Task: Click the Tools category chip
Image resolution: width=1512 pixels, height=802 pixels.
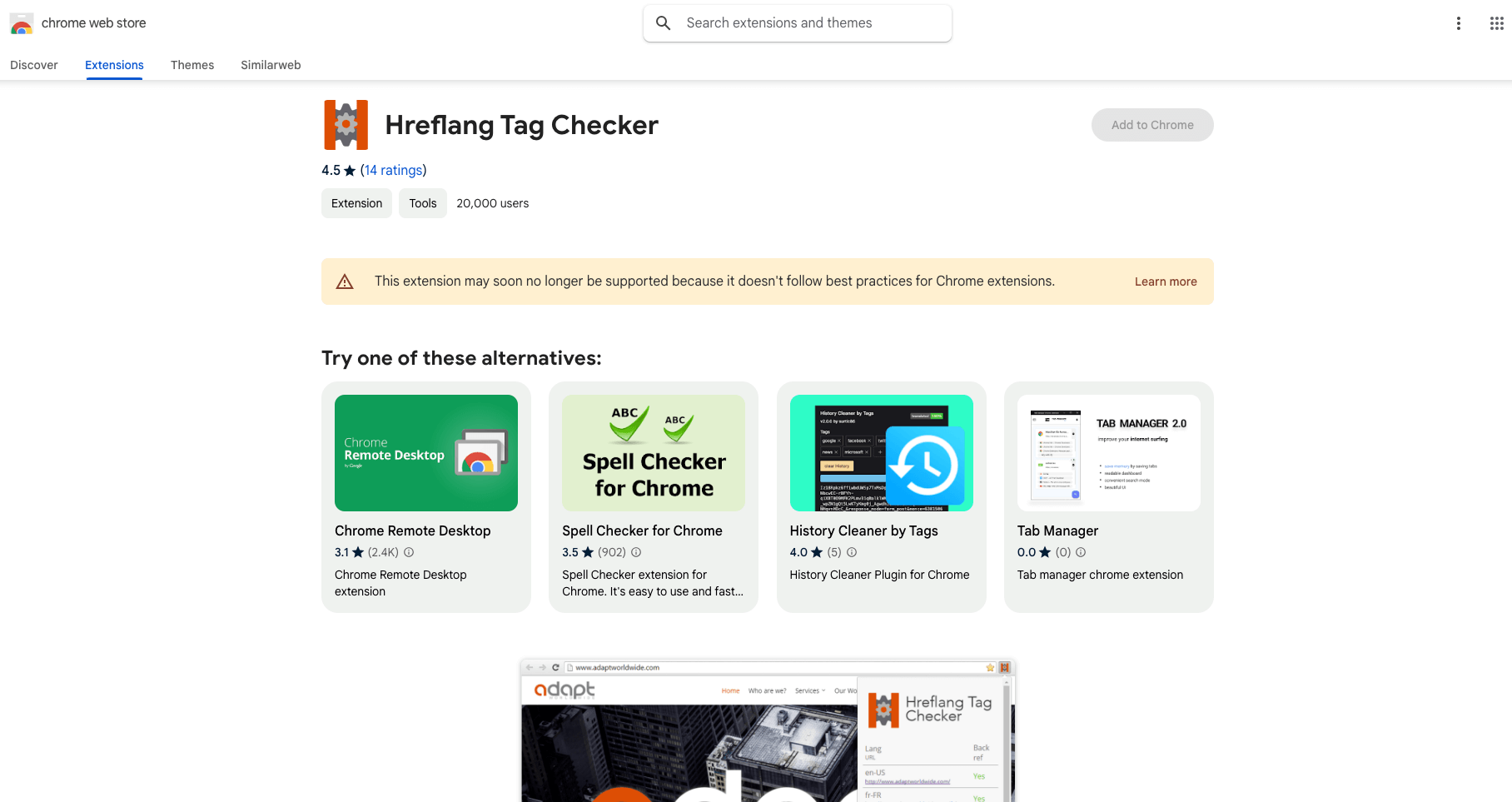Action: (423, 203)
